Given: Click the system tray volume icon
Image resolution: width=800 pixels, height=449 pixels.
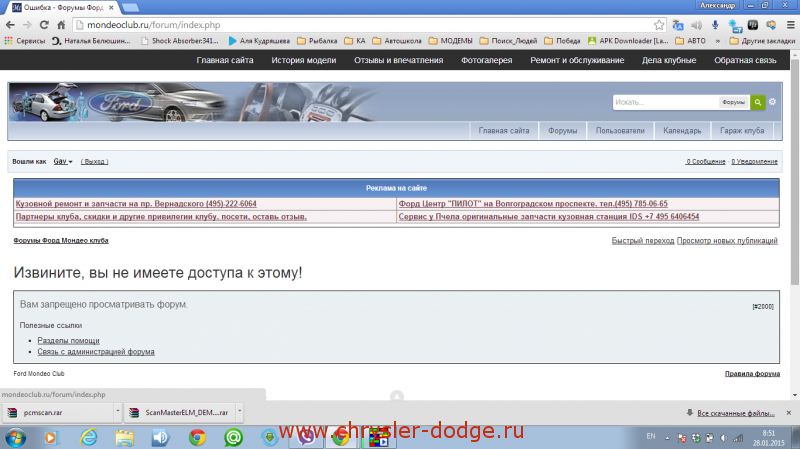Looking at the screenshot, I should (x=724, y=438).
